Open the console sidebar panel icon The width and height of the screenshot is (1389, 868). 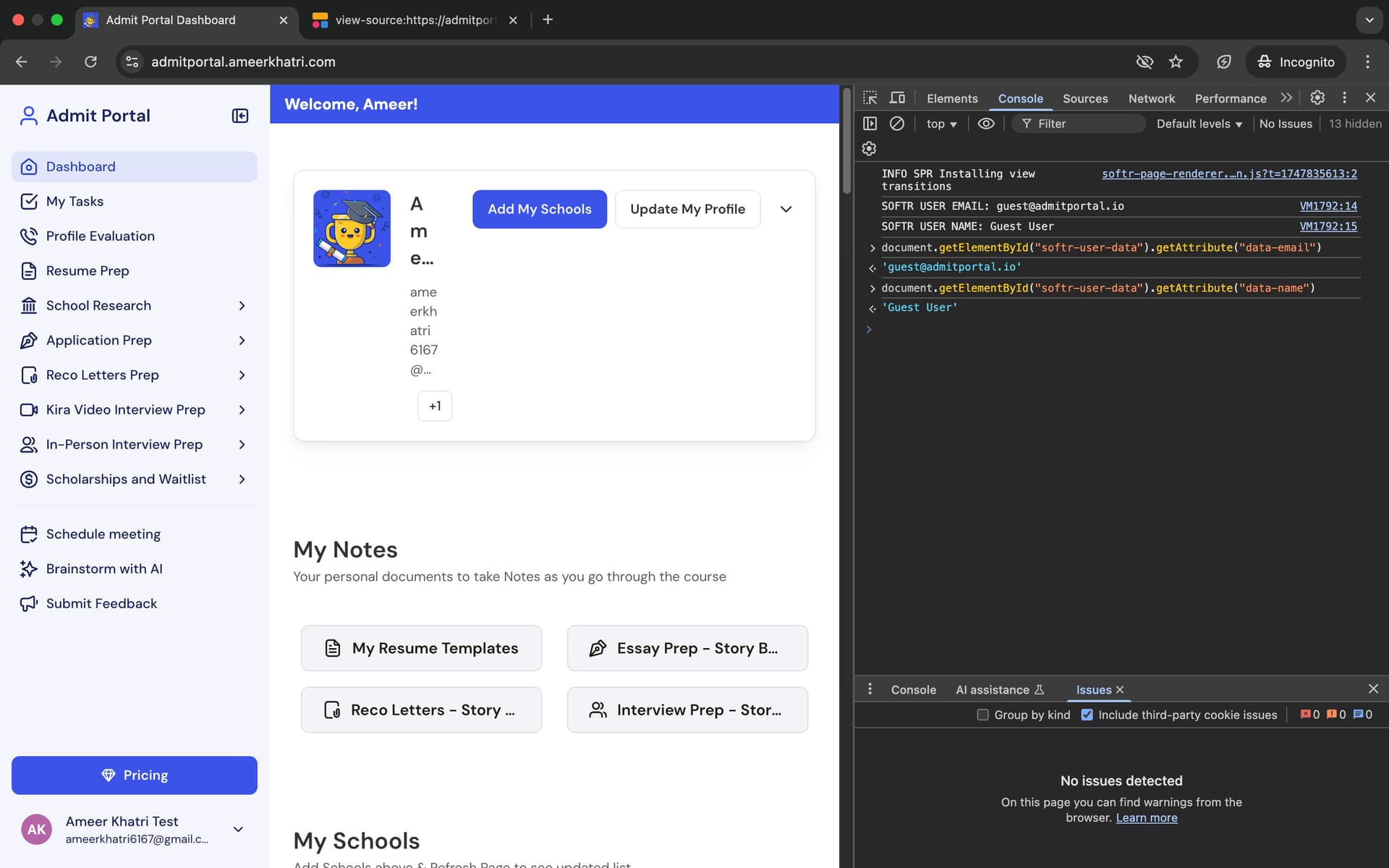[x=870, y=124]
